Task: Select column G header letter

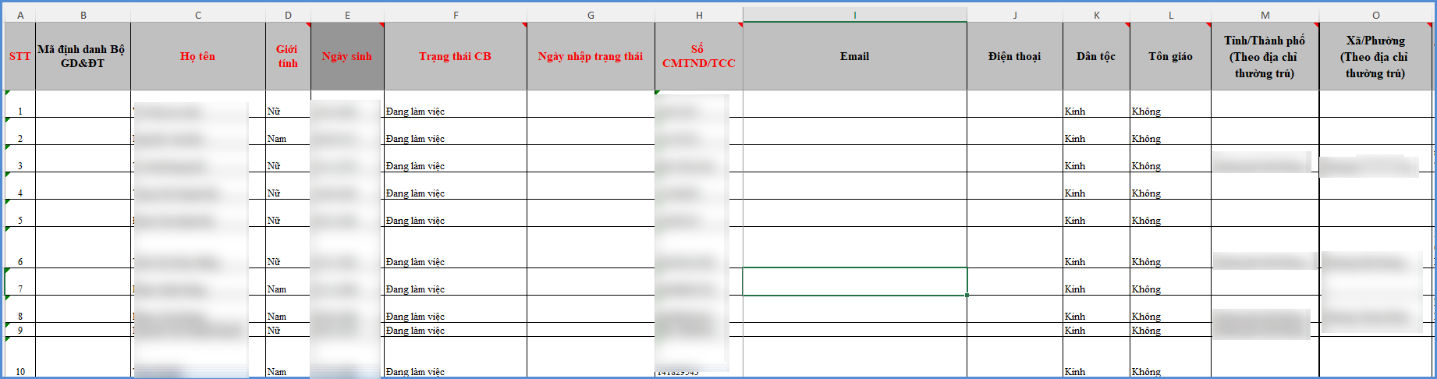Action: click(x=590, y=15)
